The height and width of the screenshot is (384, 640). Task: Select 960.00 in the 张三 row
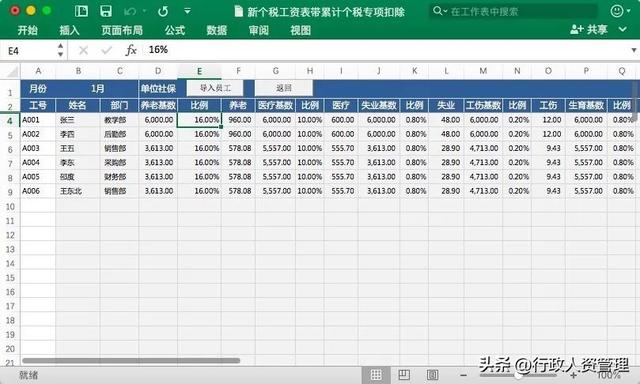click(238, 120)
